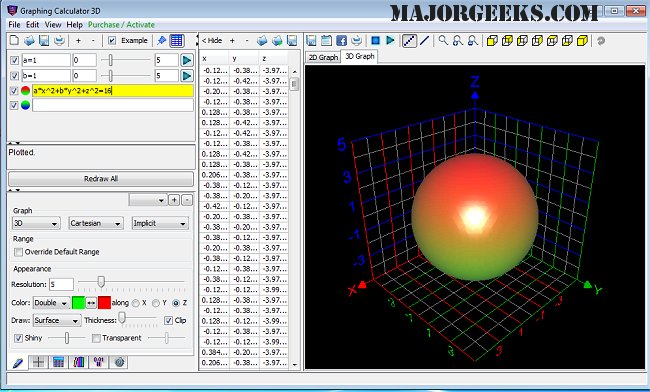Click the magnifier zoom icon in the graph toolbar
The image size is (650, 392).
443,41
